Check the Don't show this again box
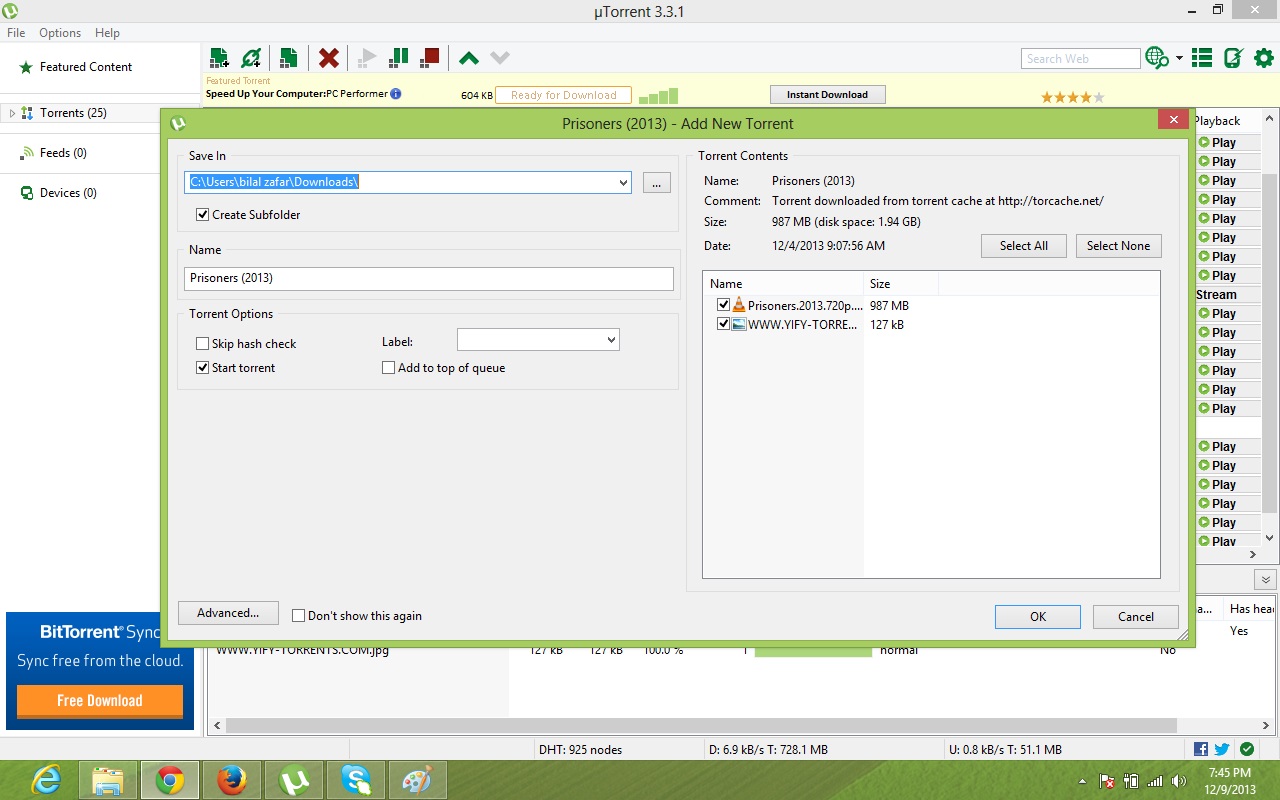The width and height of the screenshot is (1280, 800). [299, 616]
